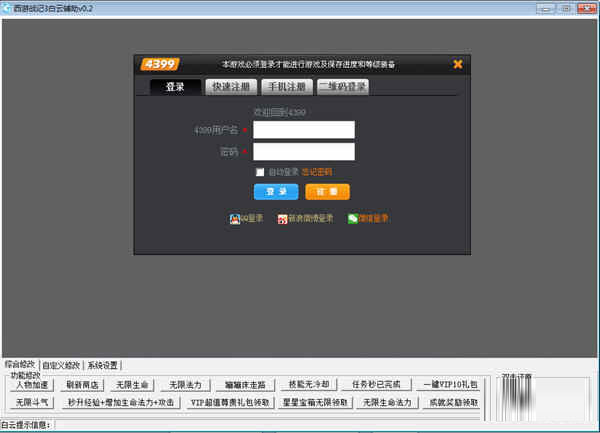The image size is (600, 433).
Task: Switch to the 快速注册 tab
Action: (232, 87)
